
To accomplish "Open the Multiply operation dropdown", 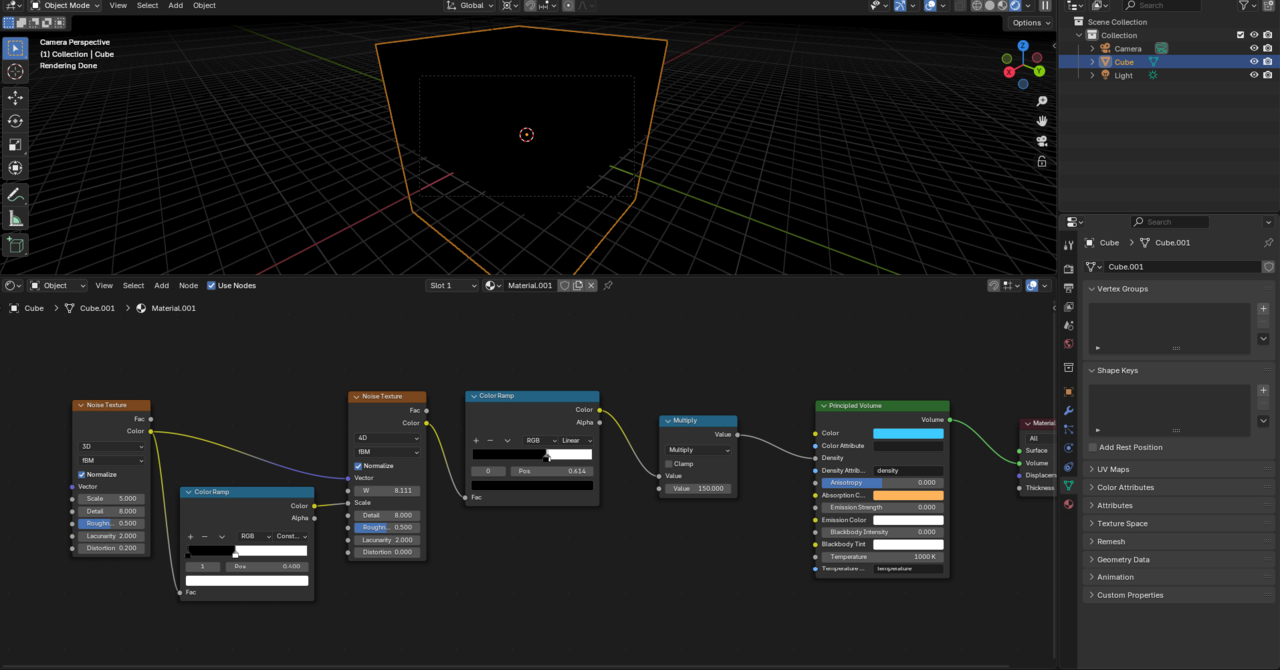I will (x=698, y=450).
